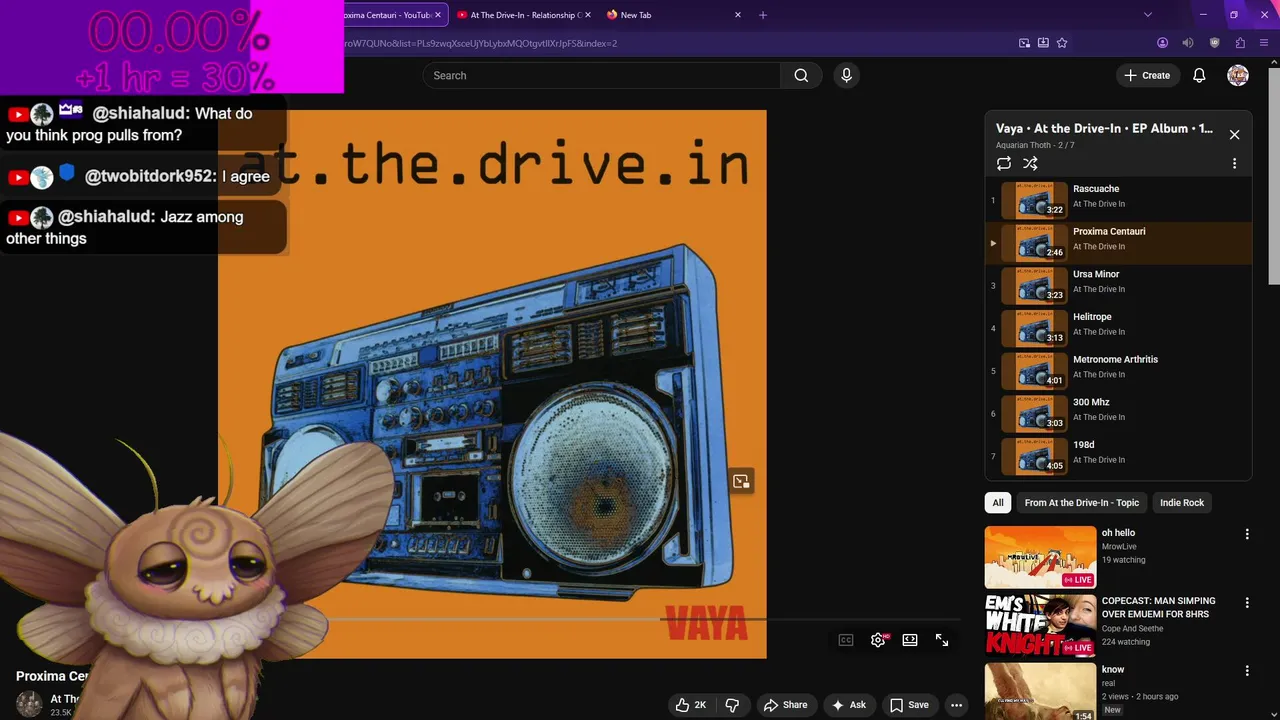Open the 'oh hello' live stream thumbnail
Image resolution: width=1280 pixels, height=720 pixels.
[1040, 557]
